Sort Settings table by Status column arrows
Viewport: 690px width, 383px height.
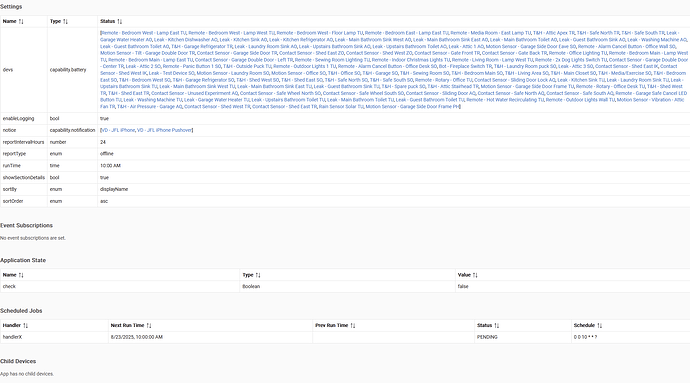(x=120, y=22)
